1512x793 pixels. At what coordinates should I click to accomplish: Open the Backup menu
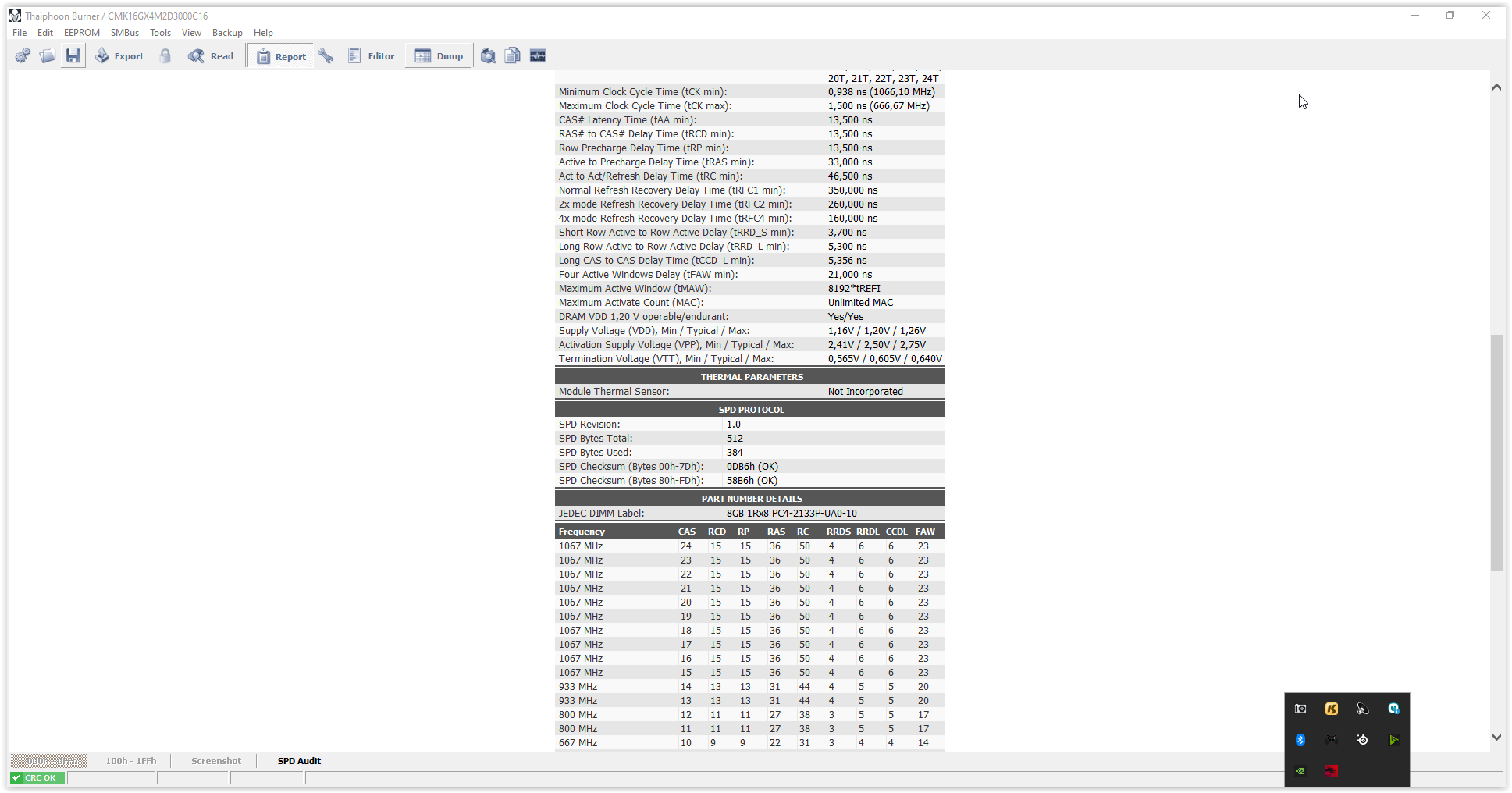click(x=227, y=33)
